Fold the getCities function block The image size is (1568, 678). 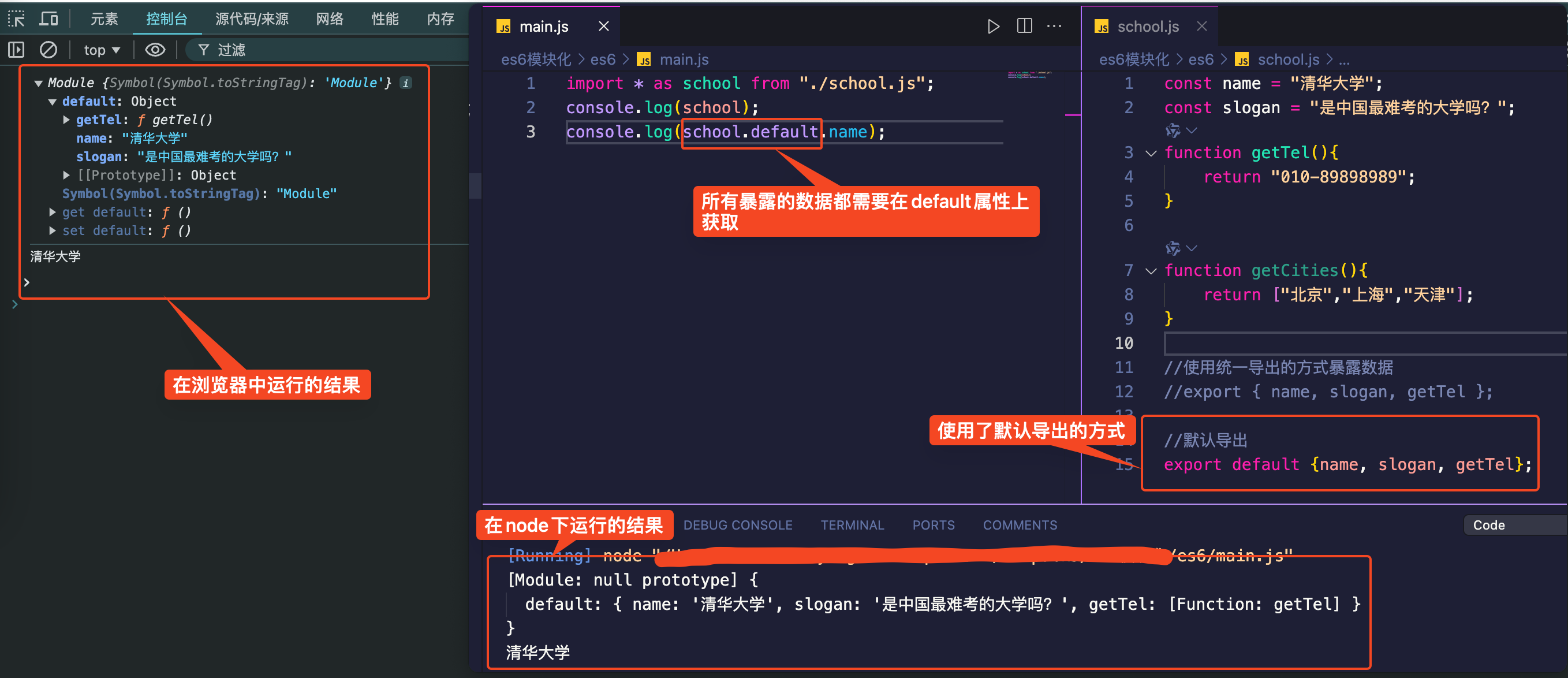click(x=1151, y=270)
